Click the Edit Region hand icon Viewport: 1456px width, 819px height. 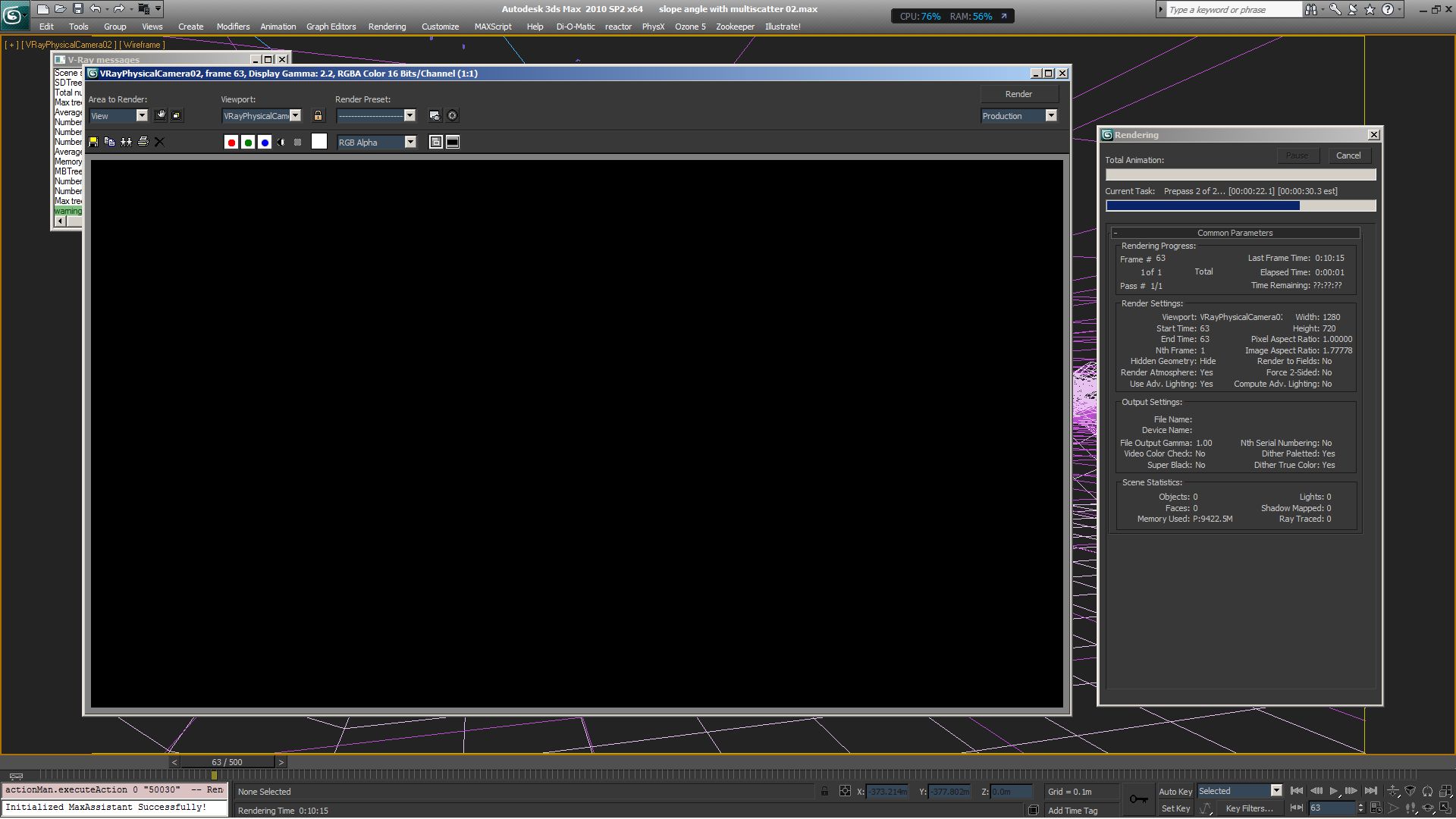[160, 115]
